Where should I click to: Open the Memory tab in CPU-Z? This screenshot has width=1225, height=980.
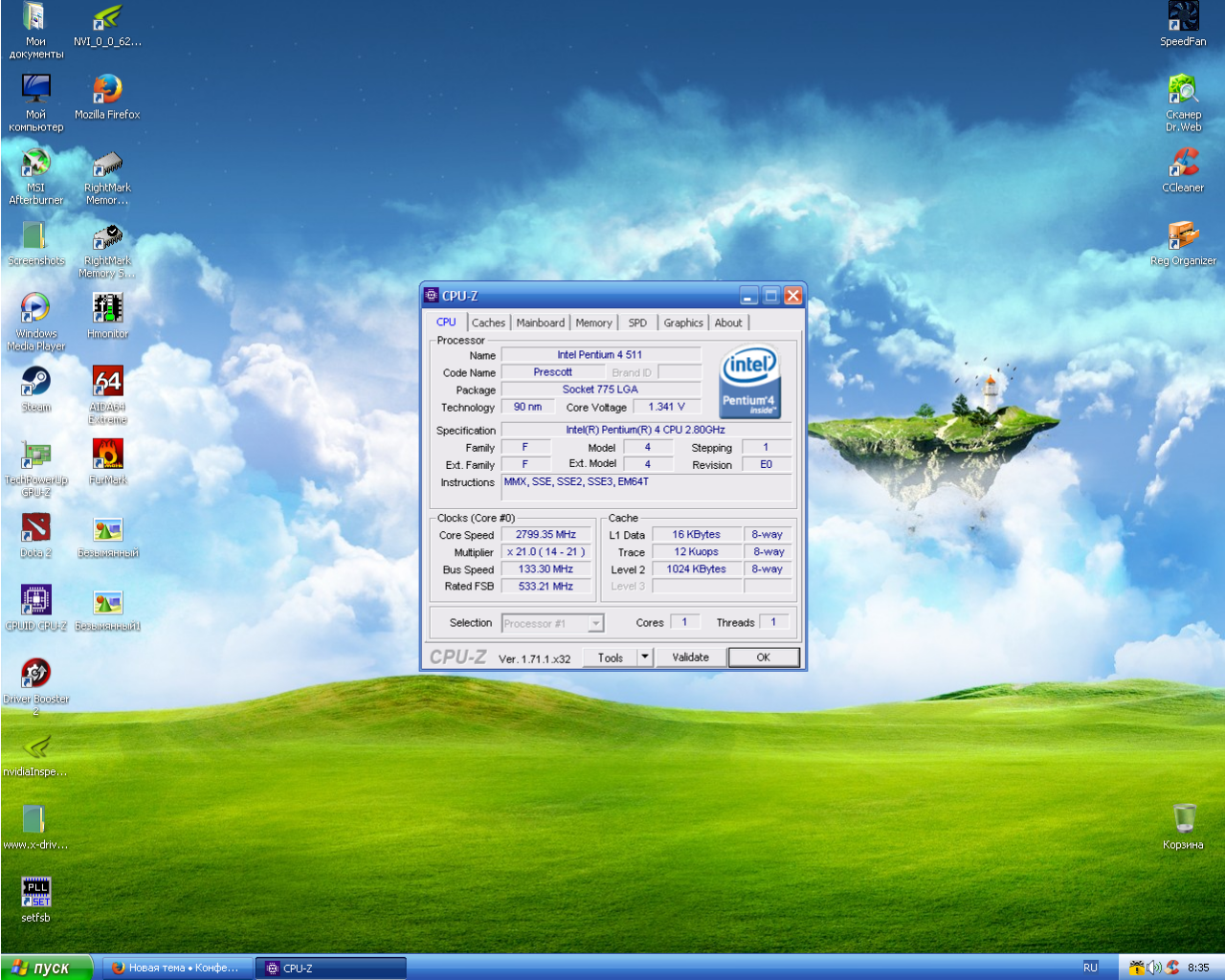pyautogui.click(x=593, y=323)
